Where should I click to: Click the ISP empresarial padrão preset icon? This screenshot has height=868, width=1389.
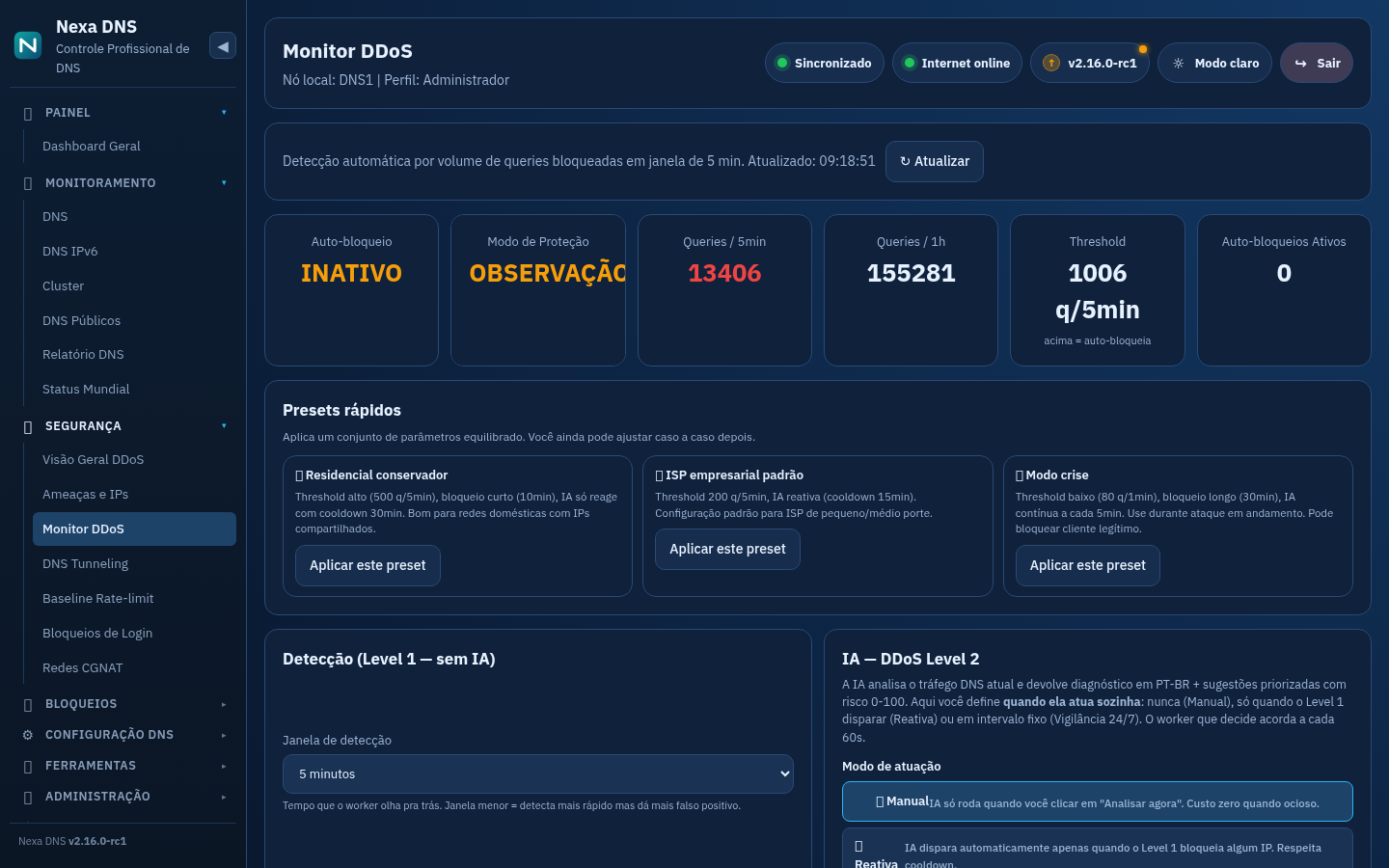click(x=660, y=475)
